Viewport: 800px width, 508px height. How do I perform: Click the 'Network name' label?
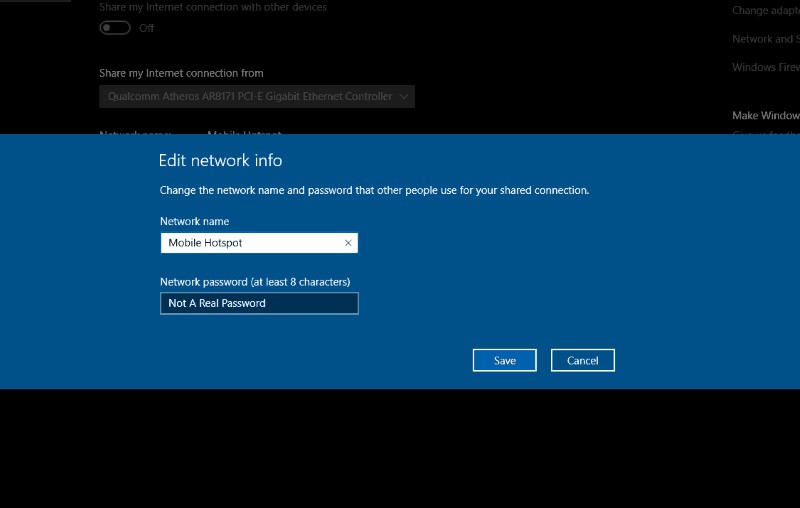(x=194, y=221)
